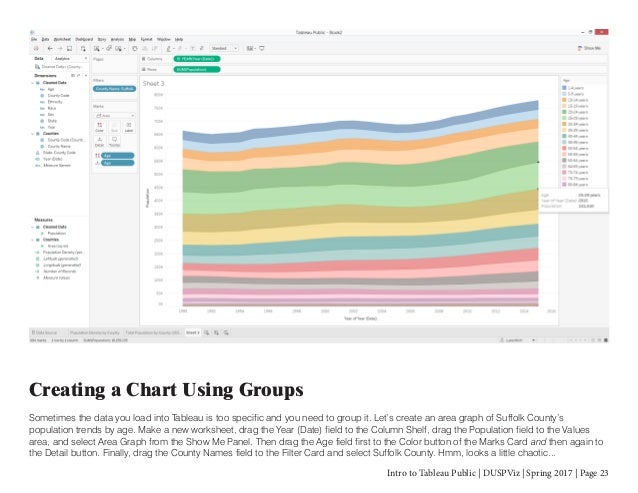This screenshot has width=638, height=493.
Task: Open the data pane collapse arrow
Action: (85, 59)
